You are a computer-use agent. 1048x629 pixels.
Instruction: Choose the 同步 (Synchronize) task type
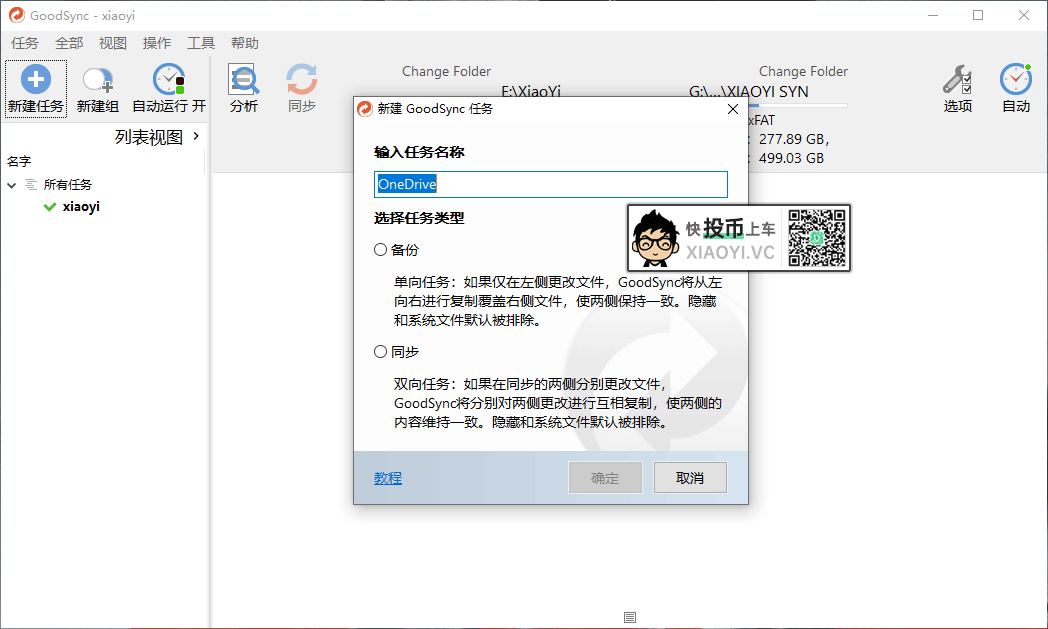[x=381, y=351]
